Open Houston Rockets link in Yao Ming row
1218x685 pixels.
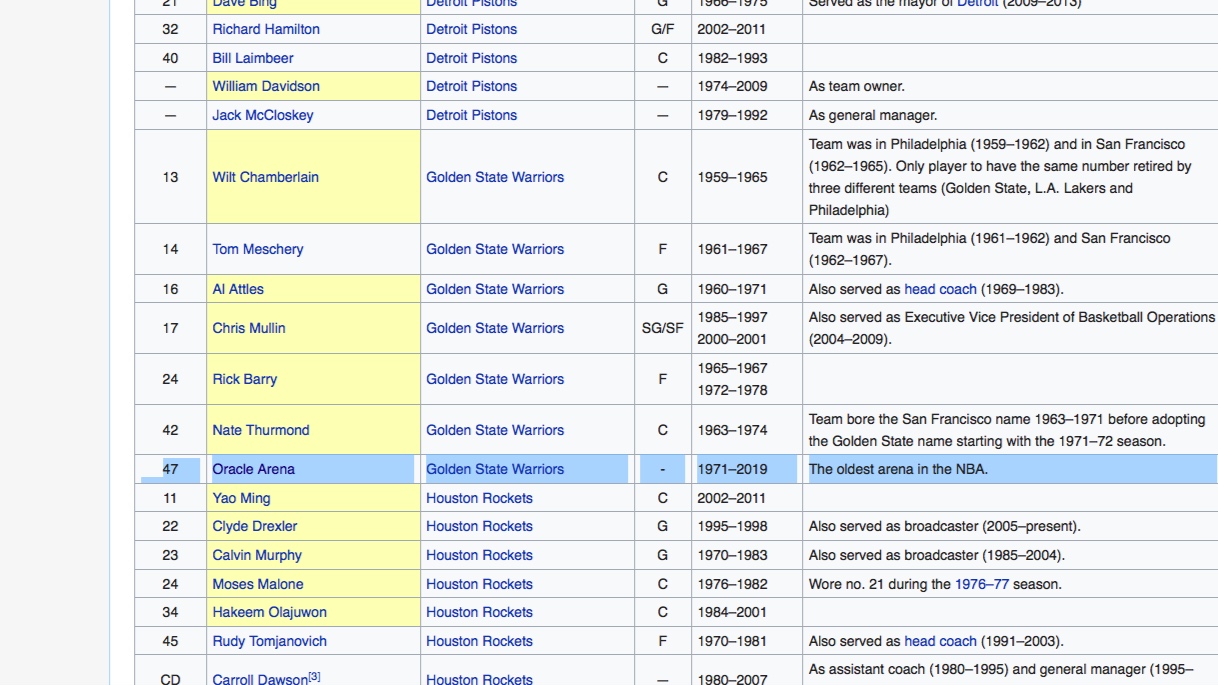coord(479,498)
